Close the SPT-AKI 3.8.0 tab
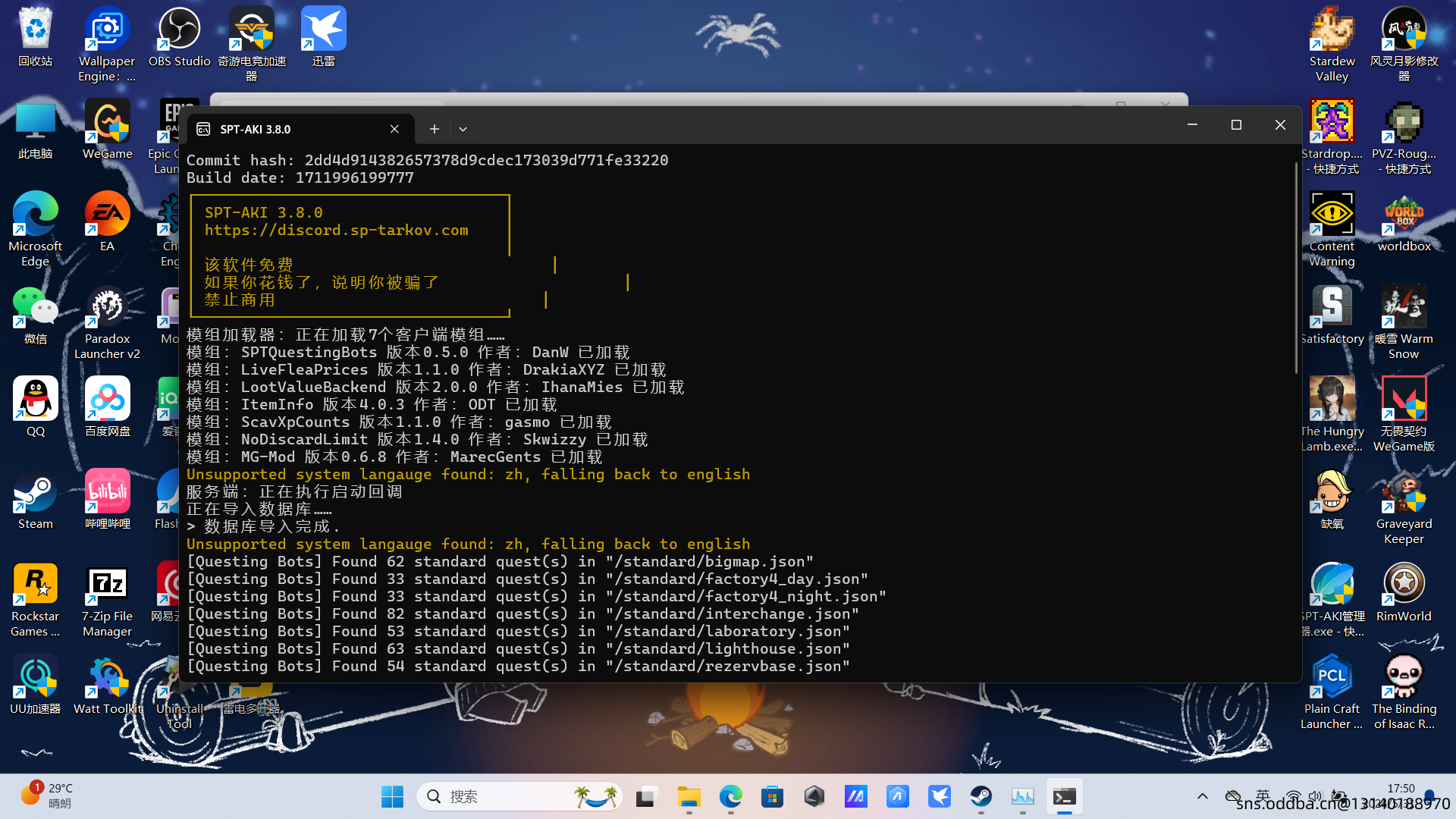Image resolution: width=1456 pixels, height=819 pixels. point(394,129)
